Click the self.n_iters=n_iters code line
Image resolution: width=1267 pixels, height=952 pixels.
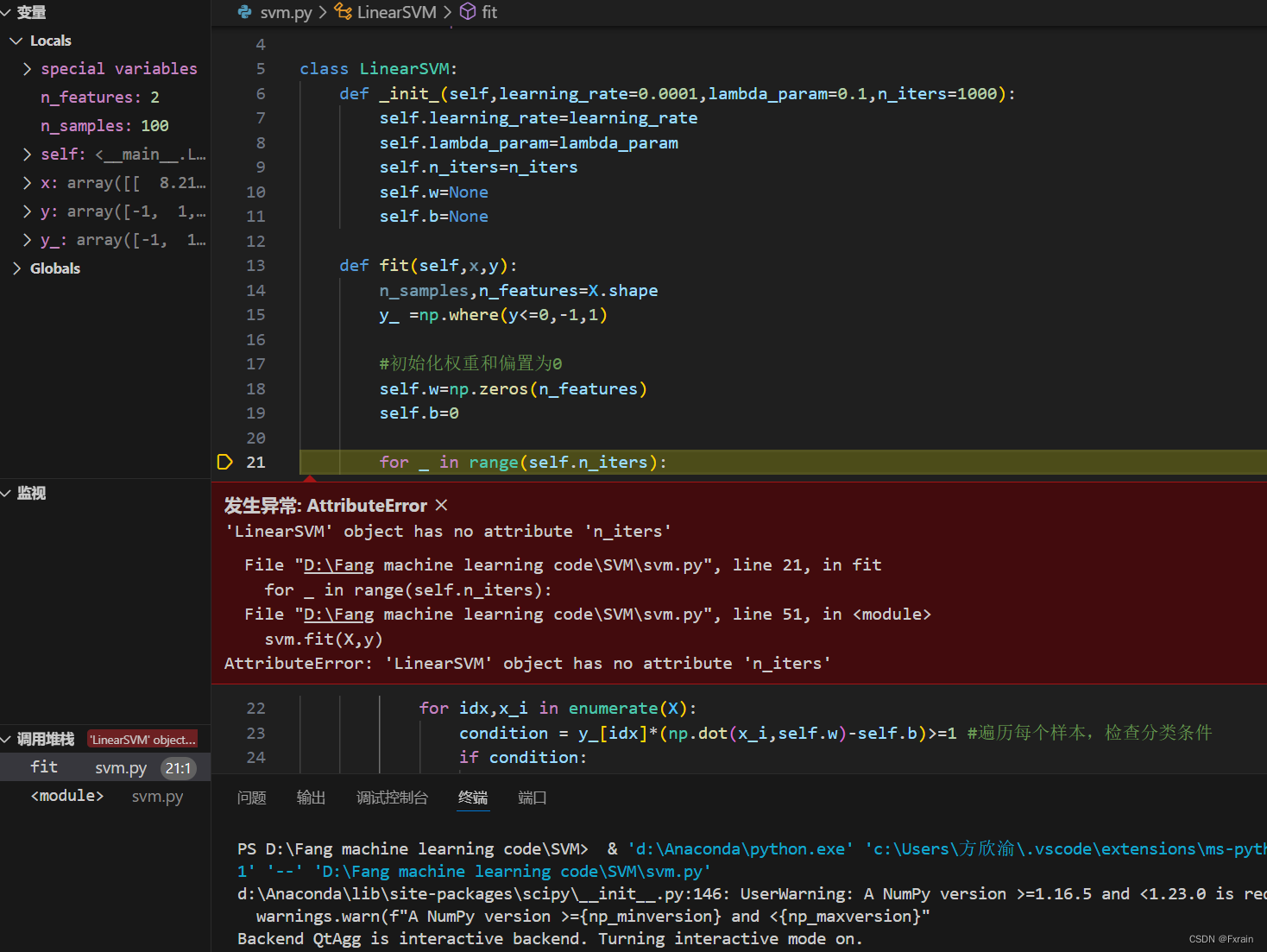coord(478,167)
